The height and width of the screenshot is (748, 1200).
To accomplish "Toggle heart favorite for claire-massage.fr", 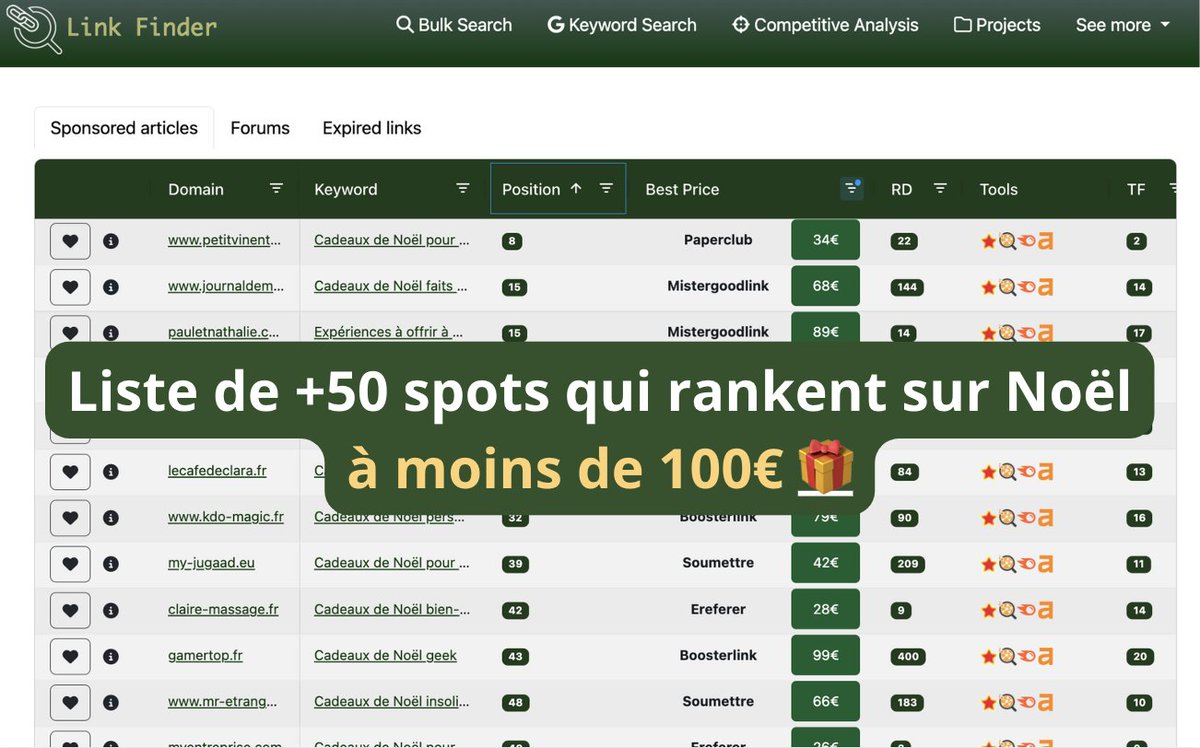I will [x=70, y=610].
